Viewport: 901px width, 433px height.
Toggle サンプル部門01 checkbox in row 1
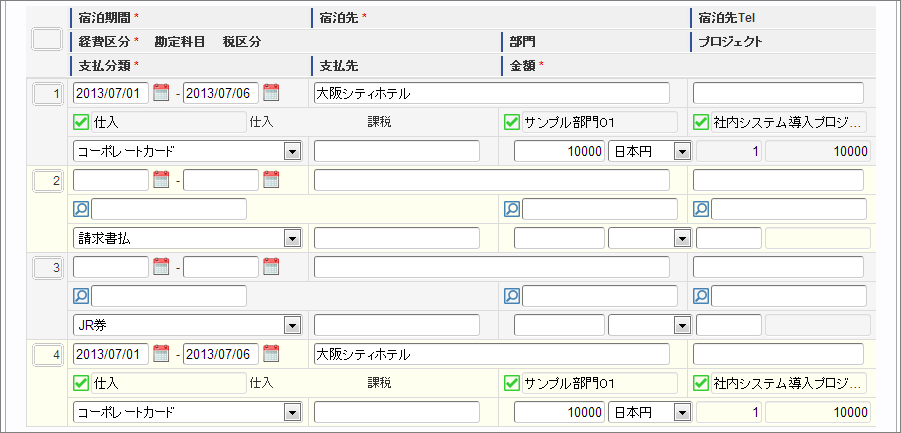pos(512,123)
